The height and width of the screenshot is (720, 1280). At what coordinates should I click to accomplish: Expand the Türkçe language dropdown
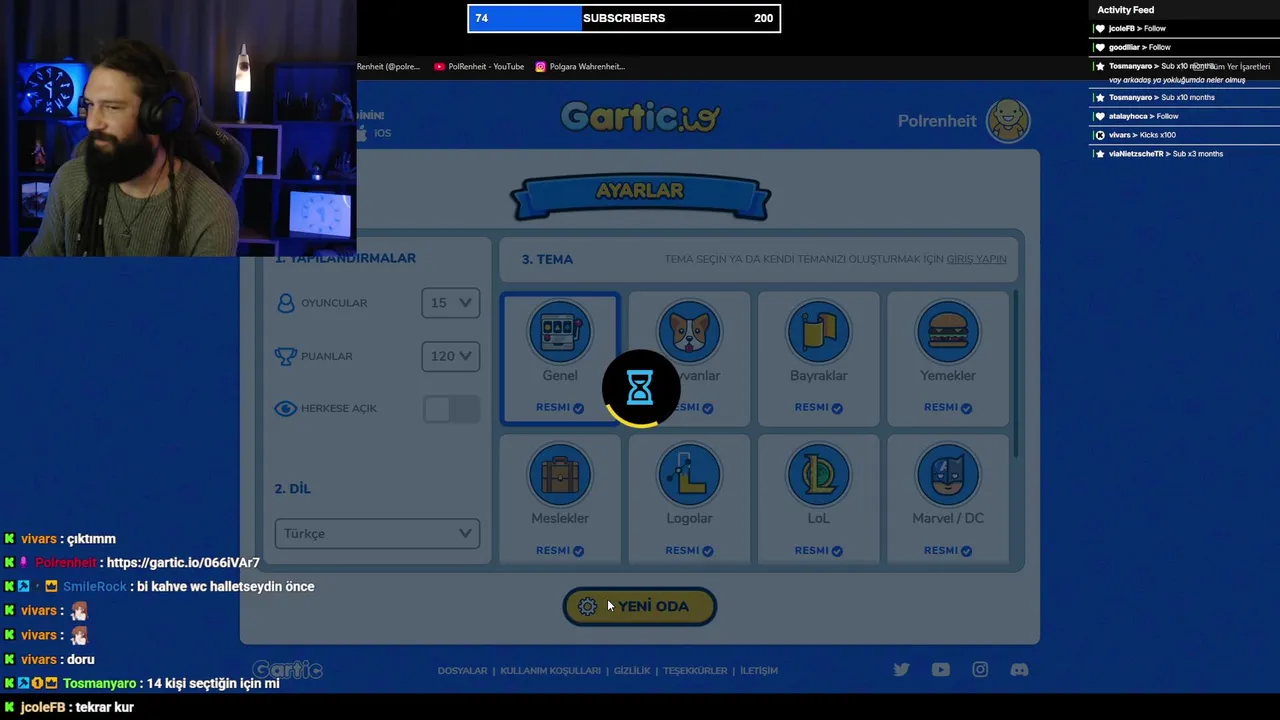pyautogui.click(x=377, y=533)
